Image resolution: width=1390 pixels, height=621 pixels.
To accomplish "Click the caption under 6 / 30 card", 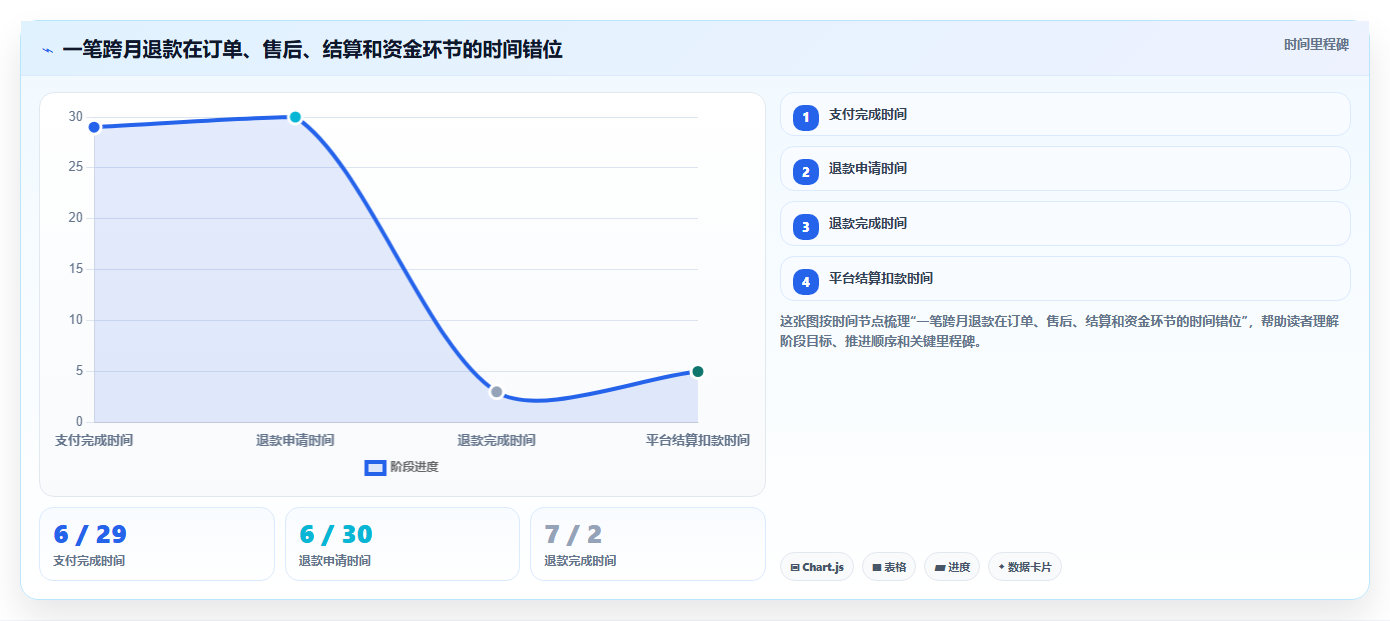I will (x=335, y=561).
